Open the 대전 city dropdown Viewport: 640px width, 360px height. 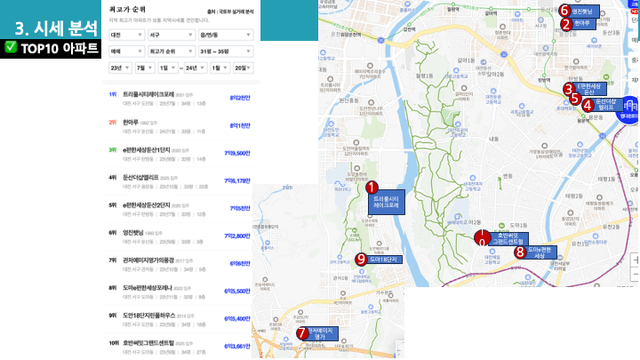(x=127, y=35)
